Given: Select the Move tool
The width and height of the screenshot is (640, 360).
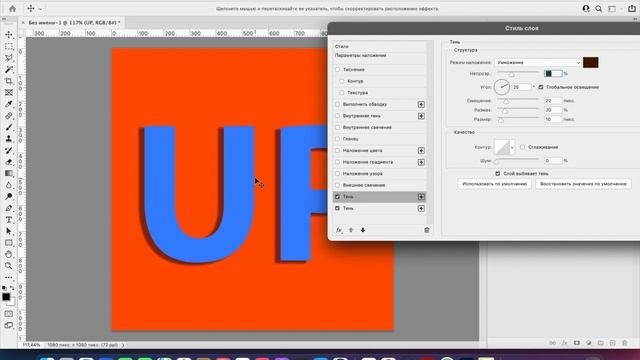Looking at the screenshot, I should pyautogui.click(x=9, y=35).
